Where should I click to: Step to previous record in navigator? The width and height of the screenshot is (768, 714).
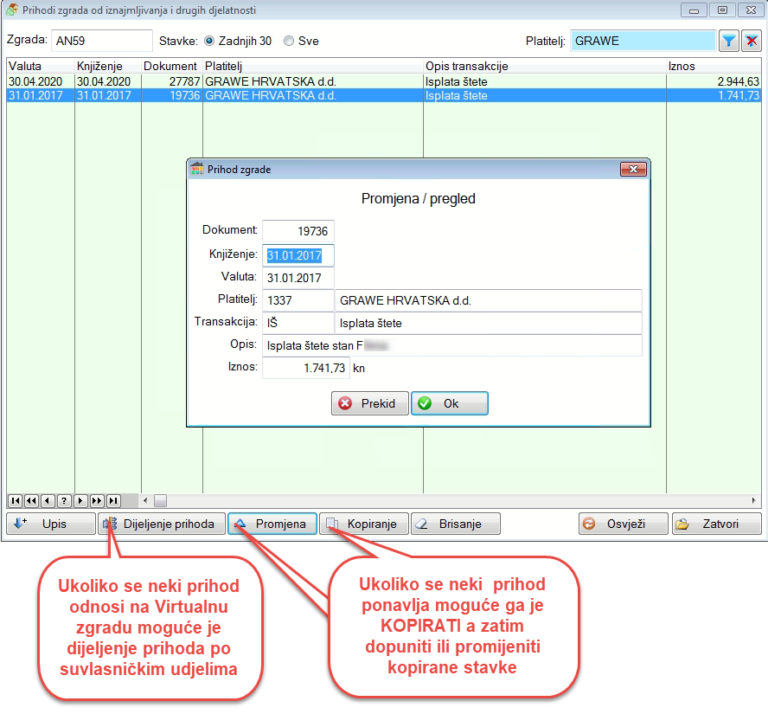(48, 500)
